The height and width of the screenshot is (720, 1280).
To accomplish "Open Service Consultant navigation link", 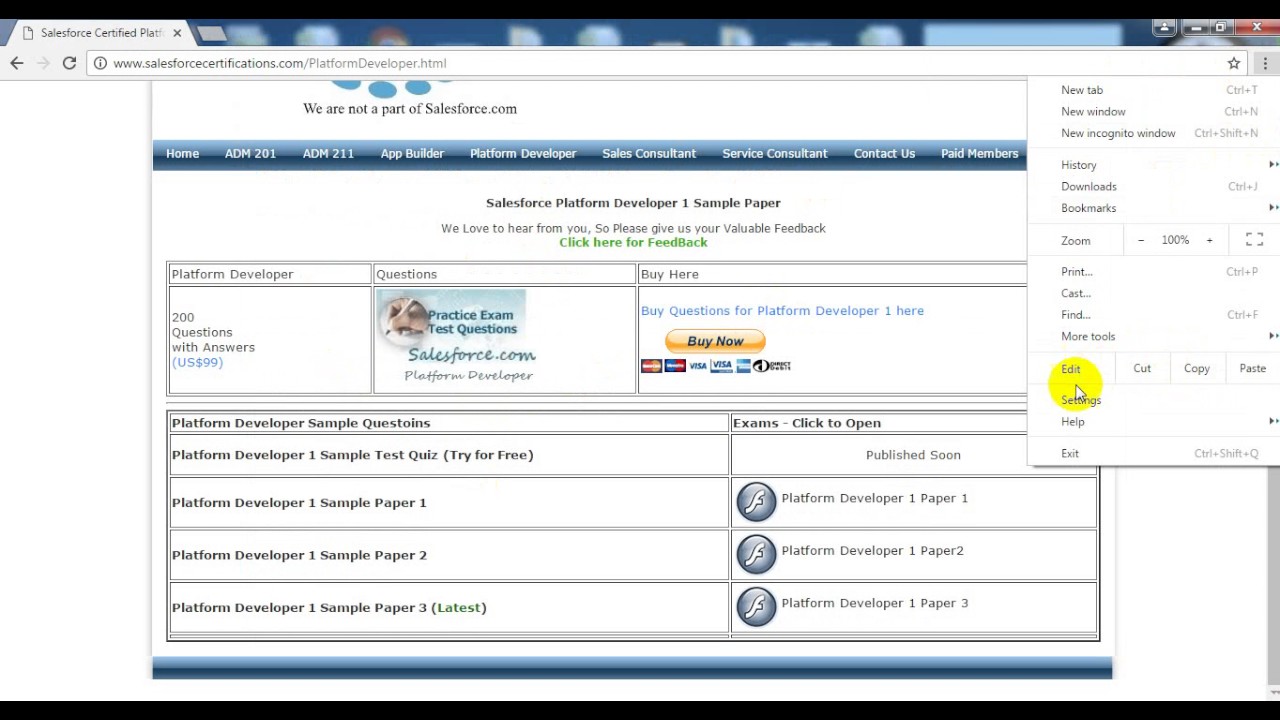I will [775, 153].
